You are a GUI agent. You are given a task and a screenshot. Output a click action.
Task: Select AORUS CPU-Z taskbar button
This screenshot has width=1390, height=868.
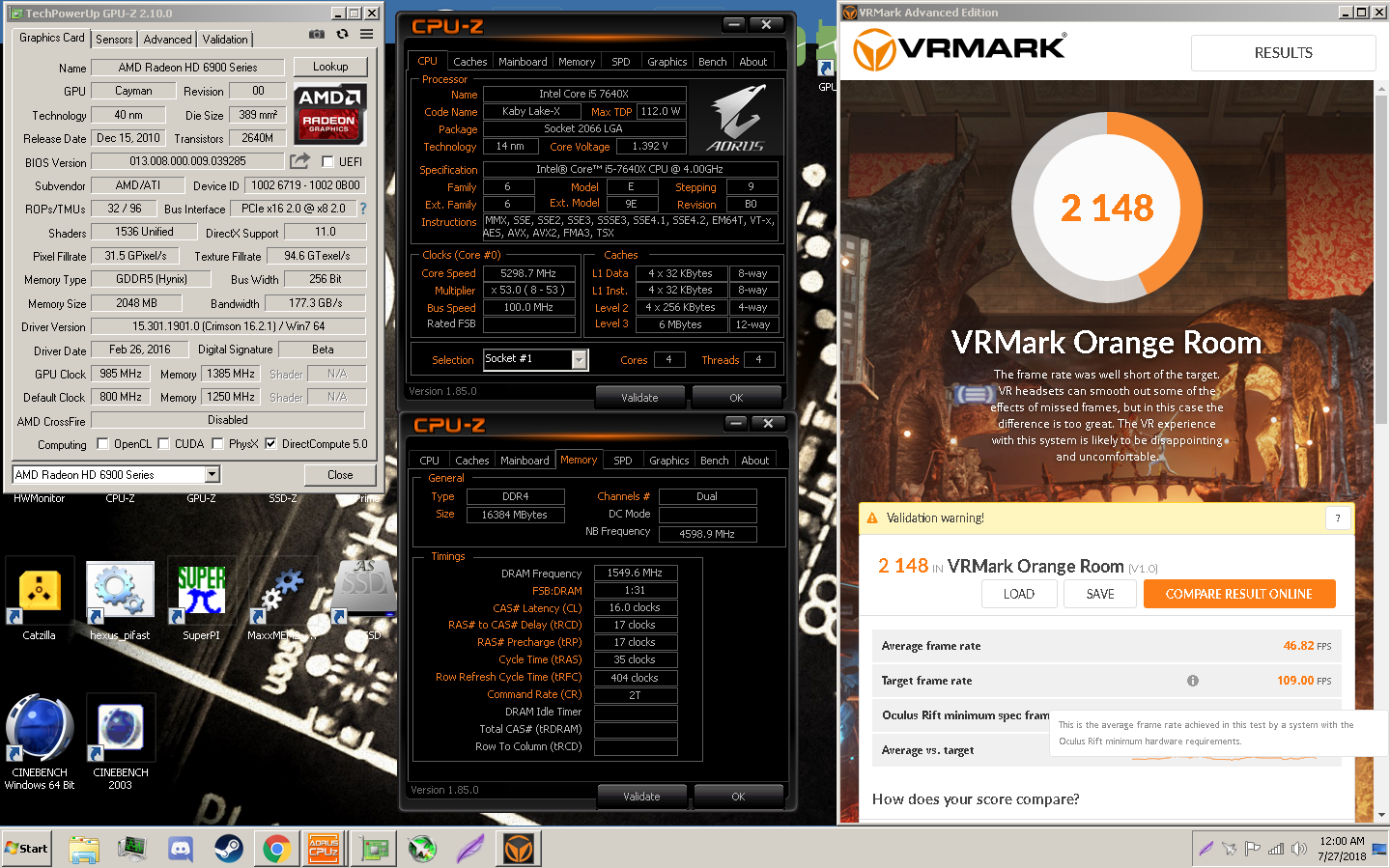324,850
